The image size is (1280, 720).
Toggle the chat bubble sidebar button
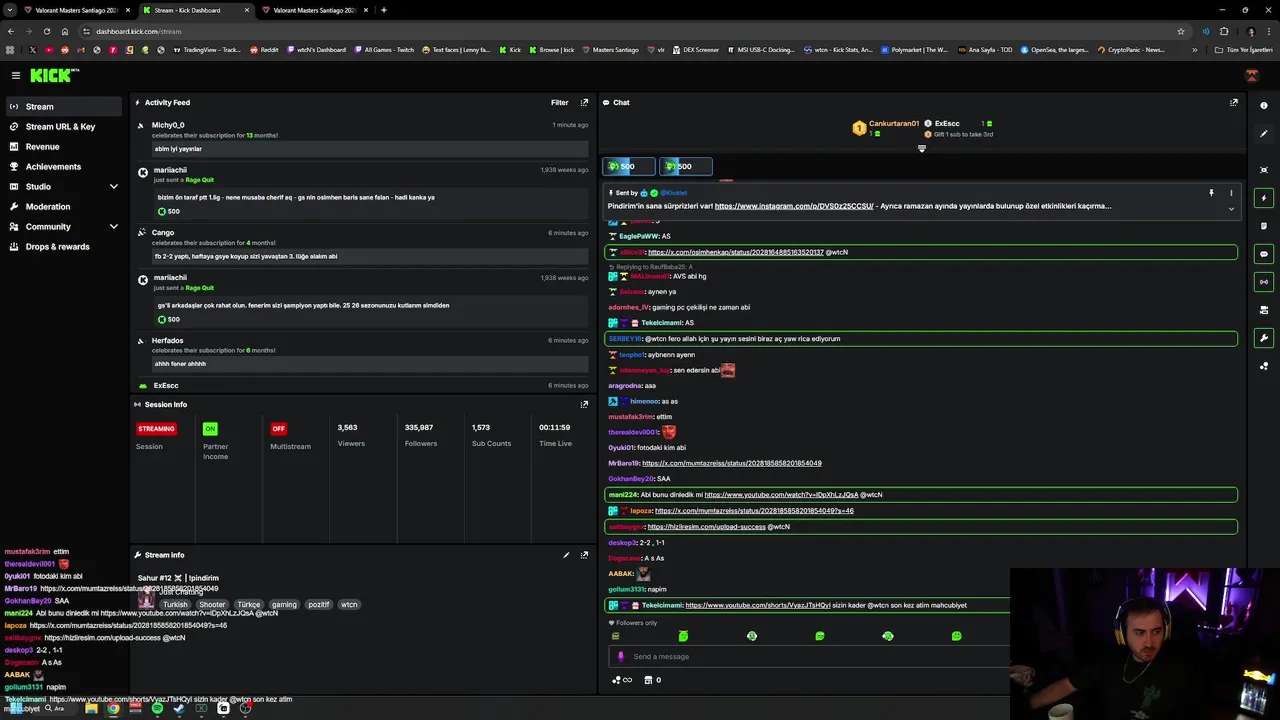click(x=1264, y=254)
